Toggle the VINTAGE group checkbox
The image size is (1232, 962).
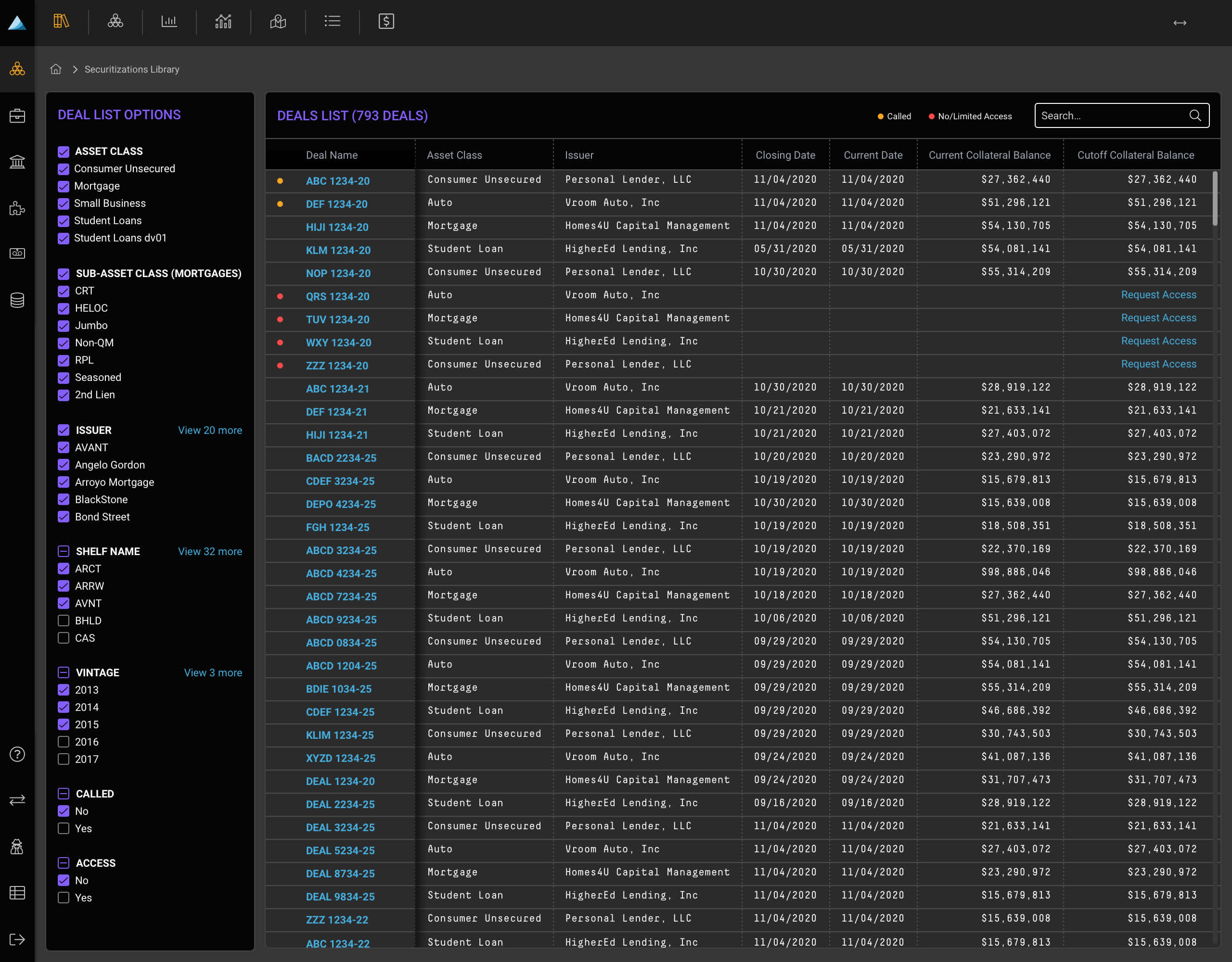[63, 673]
